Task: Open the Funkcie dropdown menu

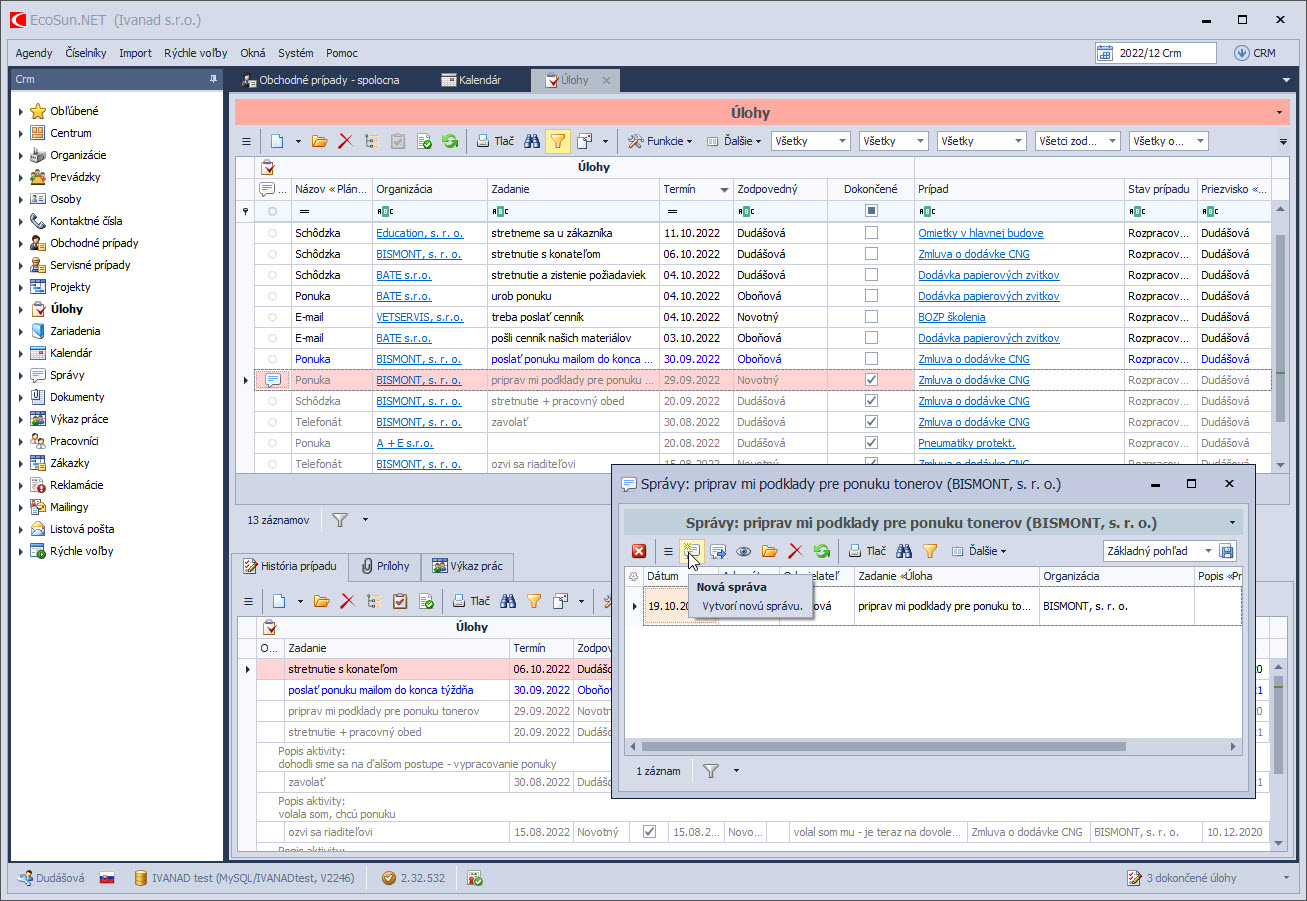Action: click(x=660, y=141)
